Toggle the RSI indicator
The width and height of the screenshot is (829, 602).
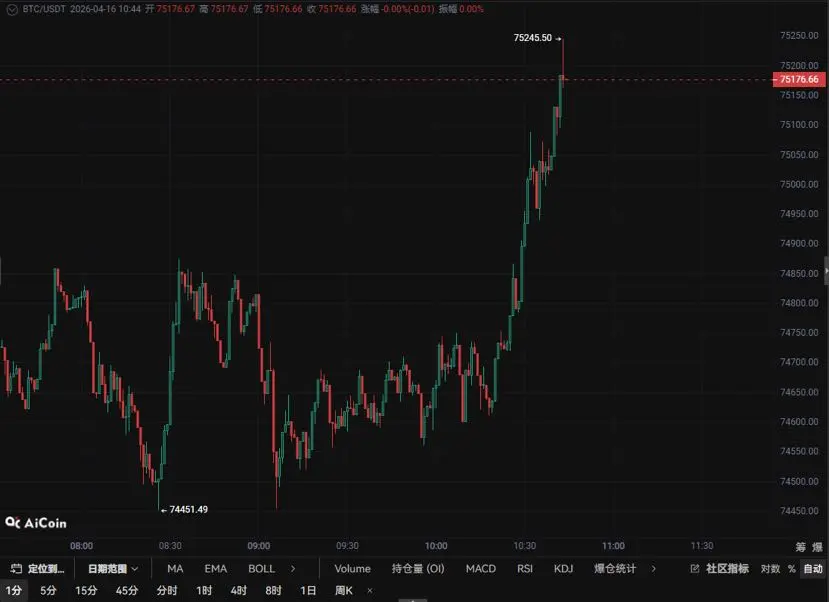point(524,569)
